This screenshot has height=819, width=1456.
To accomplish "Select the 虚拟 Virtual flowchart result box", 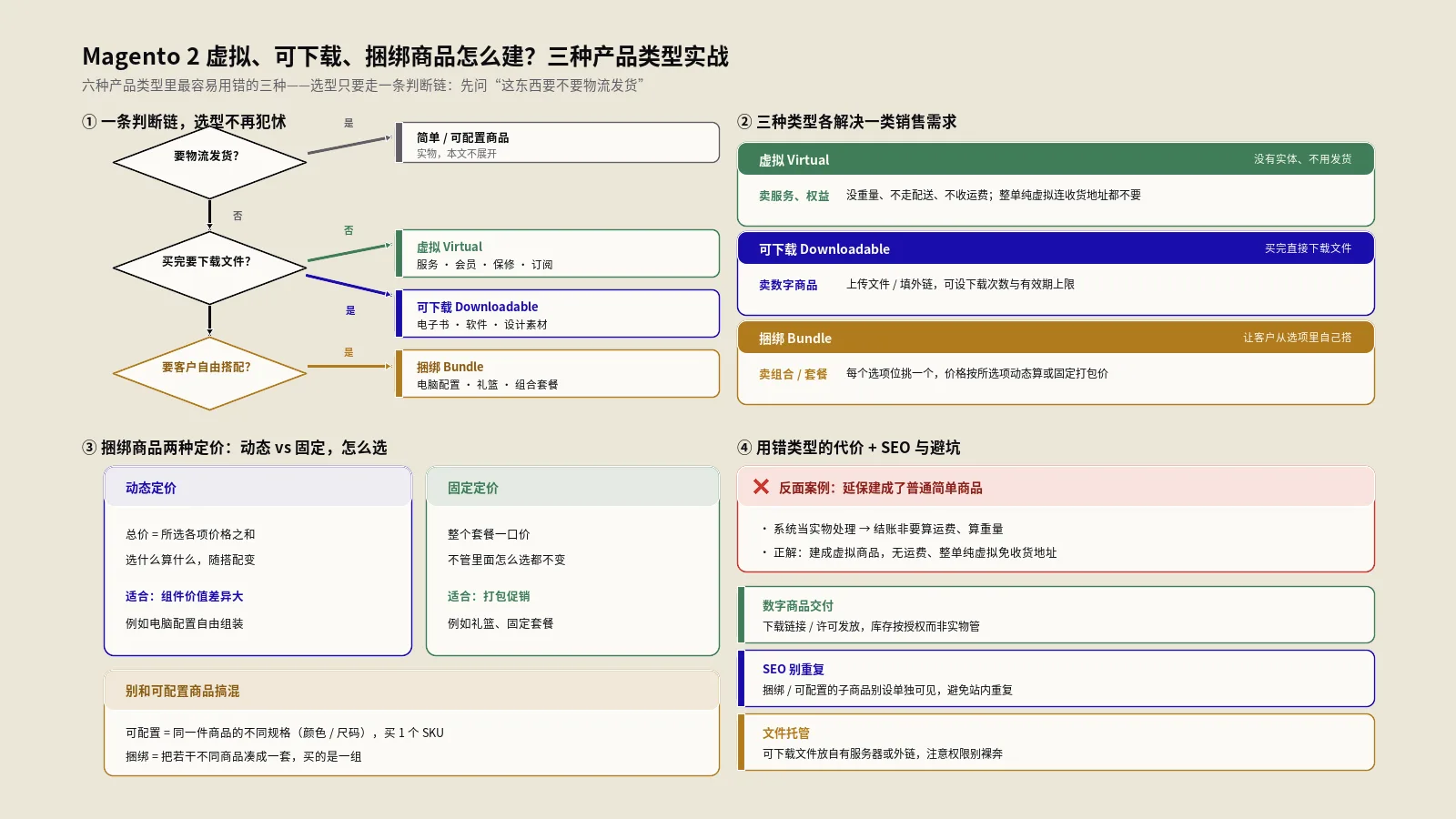I will [558, 254].
